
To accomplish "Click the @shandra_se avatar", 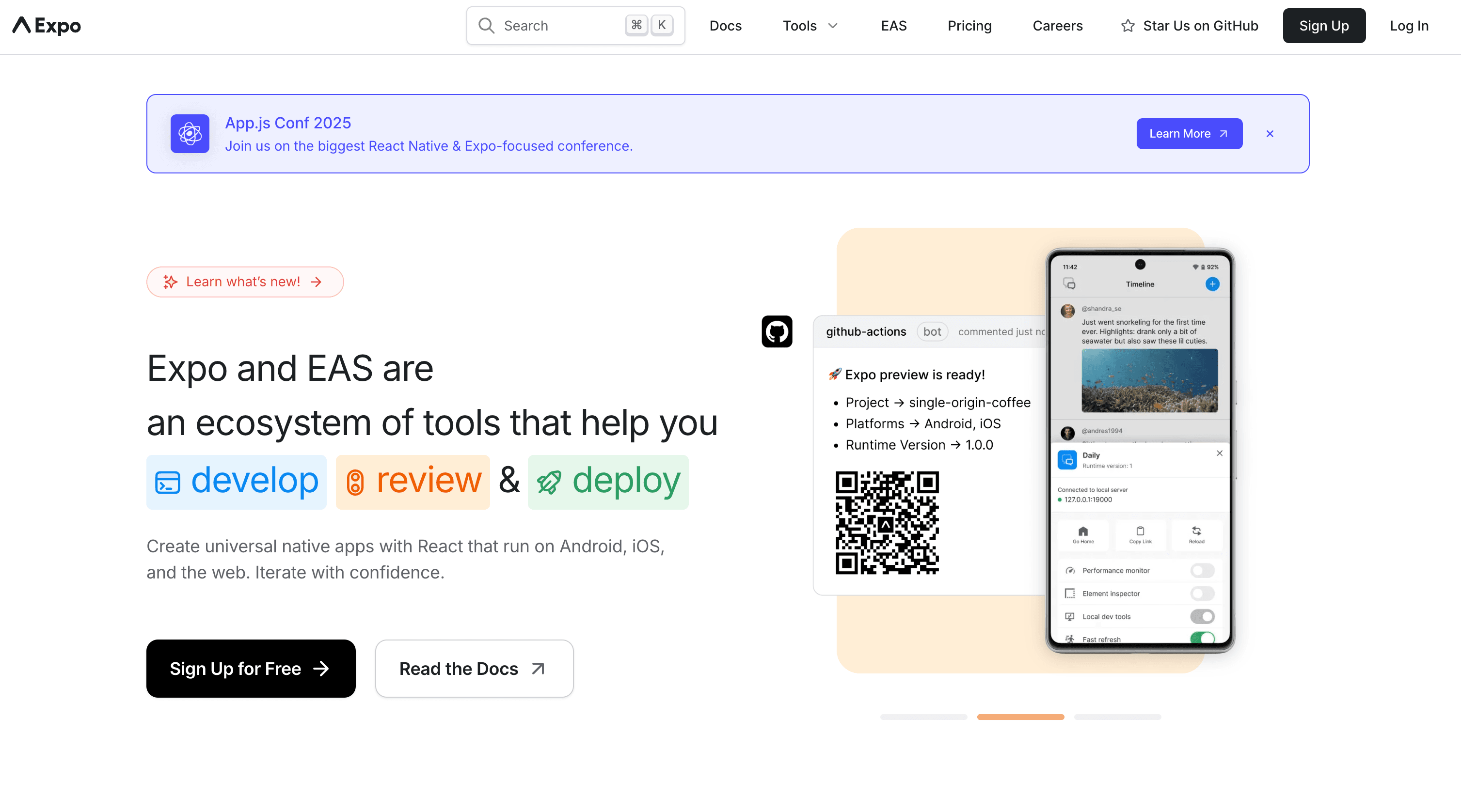I will pos(1067,311).
